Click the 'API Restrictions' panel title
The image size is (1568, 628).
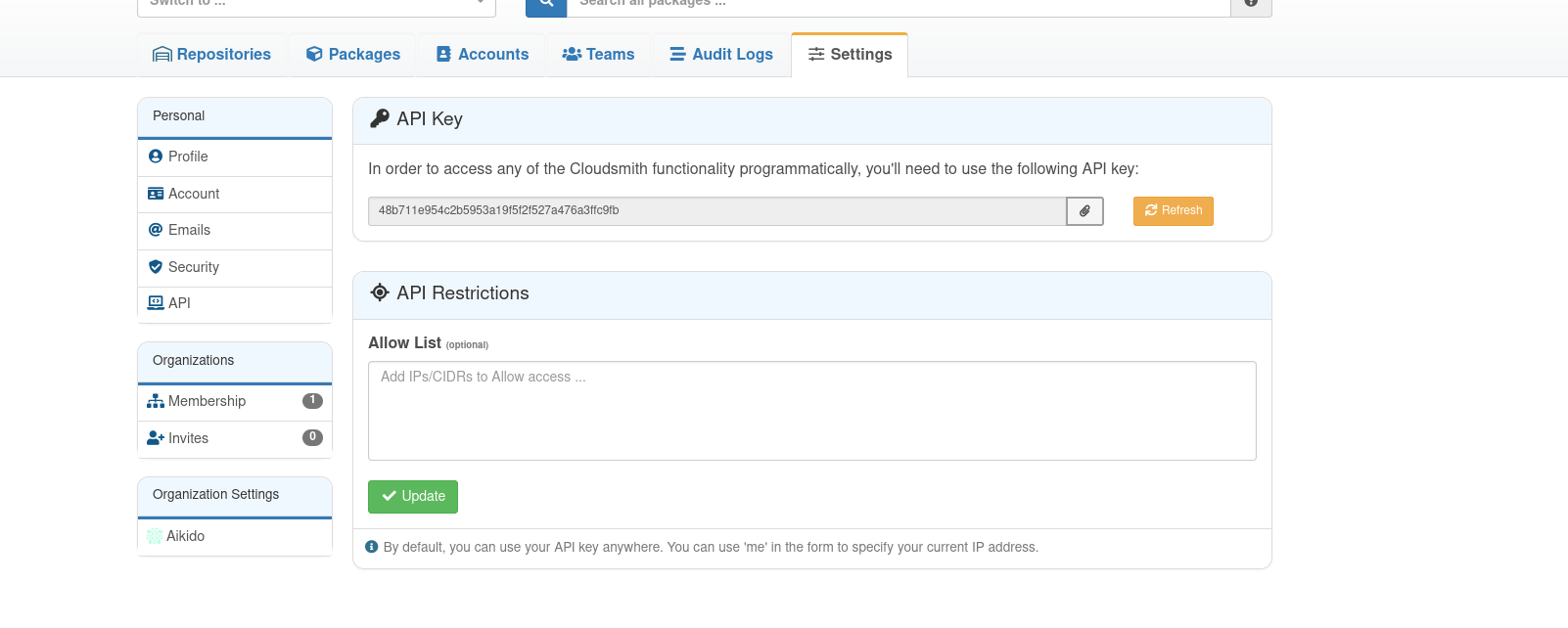click(463, 293)
